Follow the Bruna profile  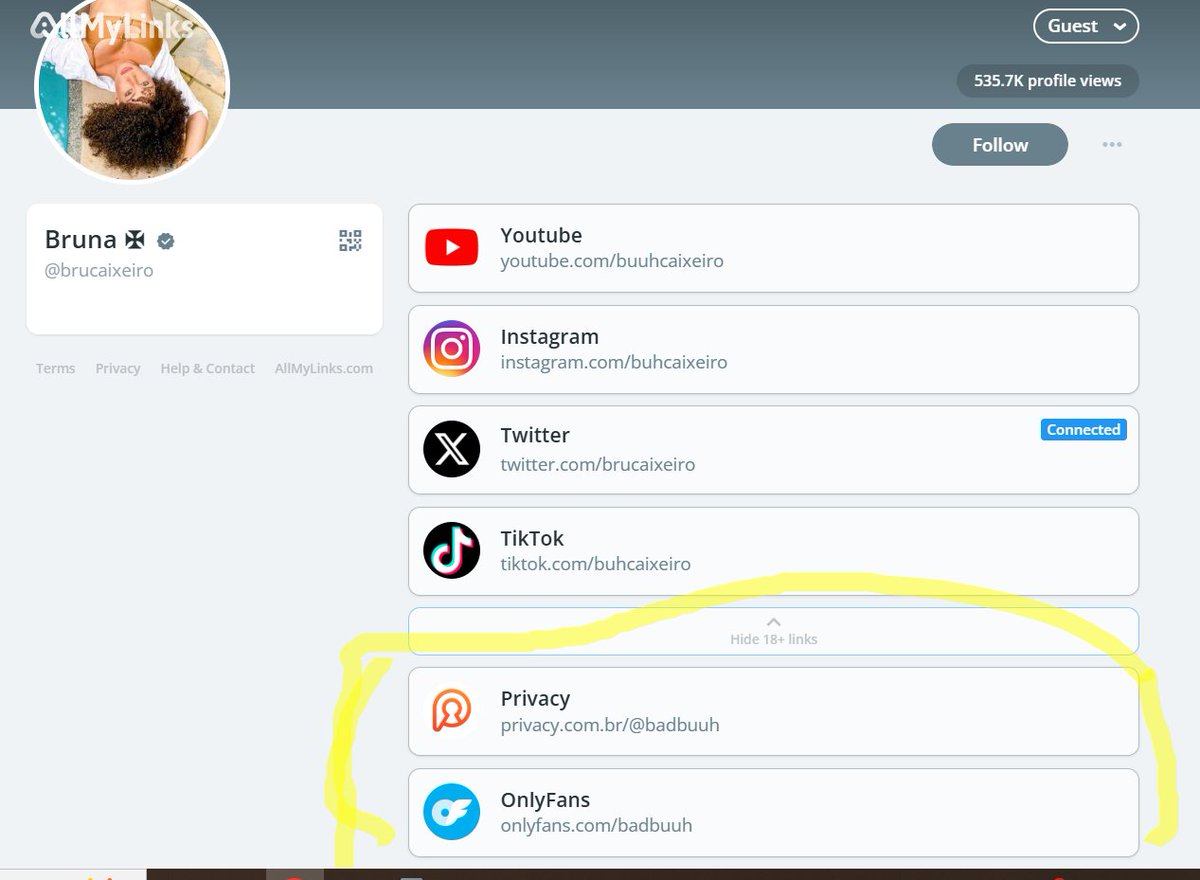(1000, 145)
